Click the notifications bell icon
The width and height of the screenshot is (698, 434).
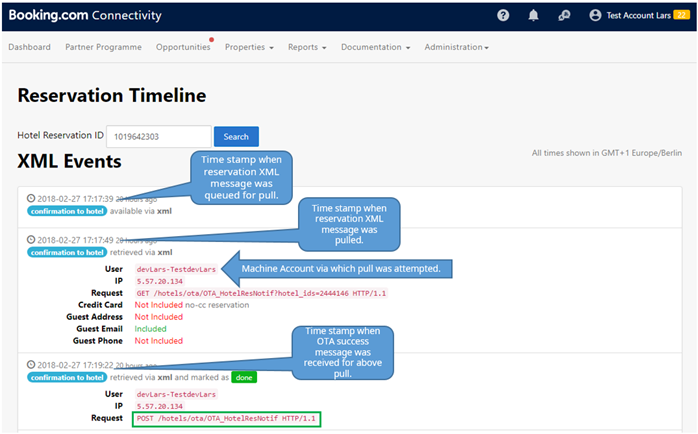coord(534,15)
